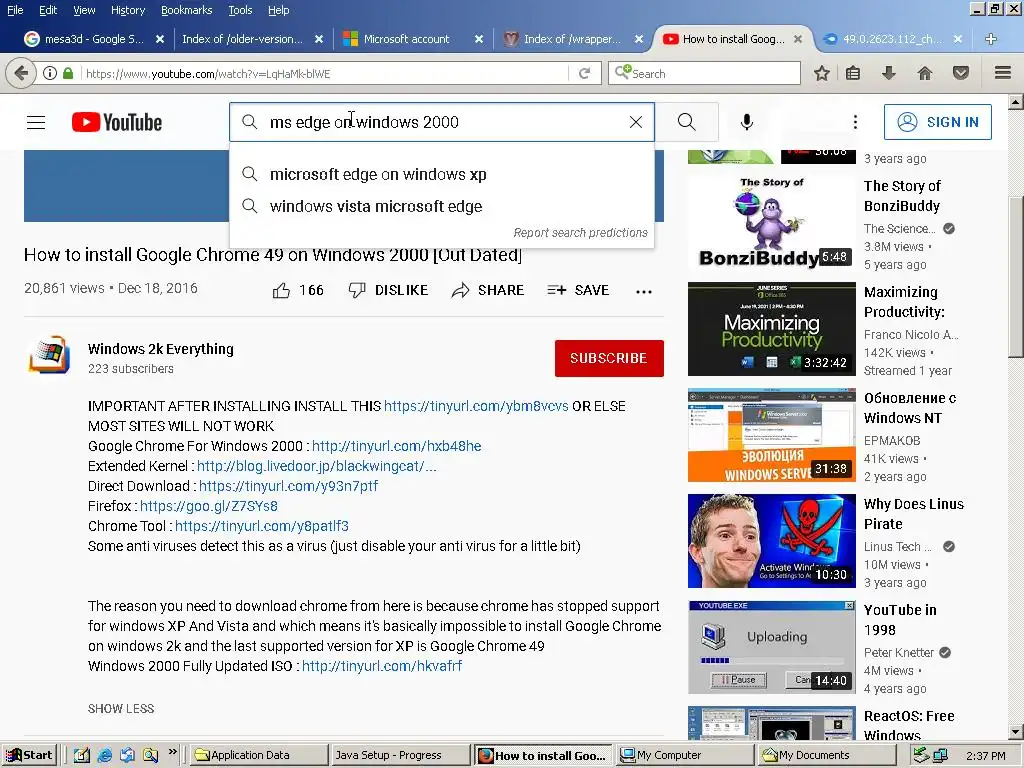The image size is (1024, 768).
Task: Click page scrollbar down arrow
Action: click(1016, 732)
